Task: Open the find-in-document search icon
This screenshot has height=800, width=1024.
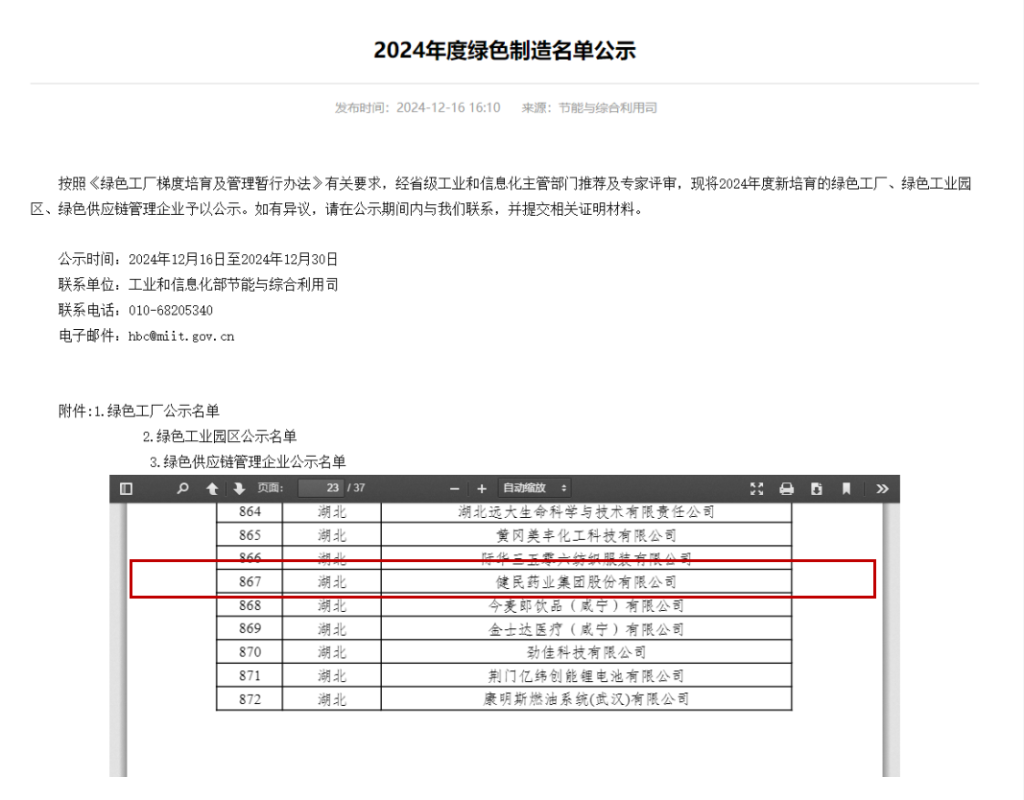Action: pyautogui.click(x=183, y=488)
